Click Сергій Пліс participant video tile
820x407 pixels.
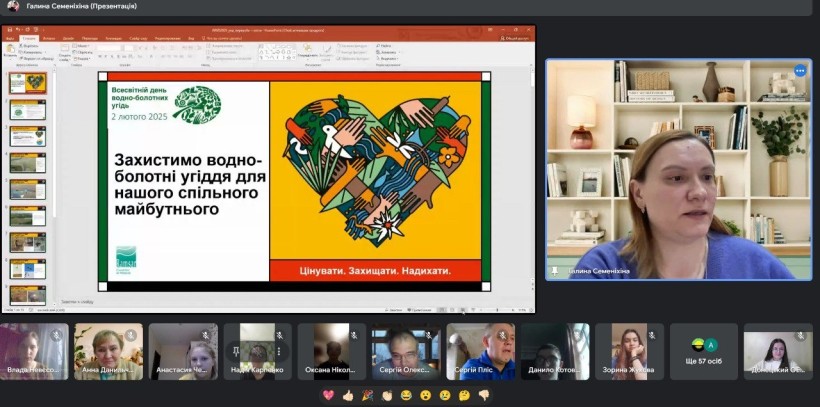481,352
